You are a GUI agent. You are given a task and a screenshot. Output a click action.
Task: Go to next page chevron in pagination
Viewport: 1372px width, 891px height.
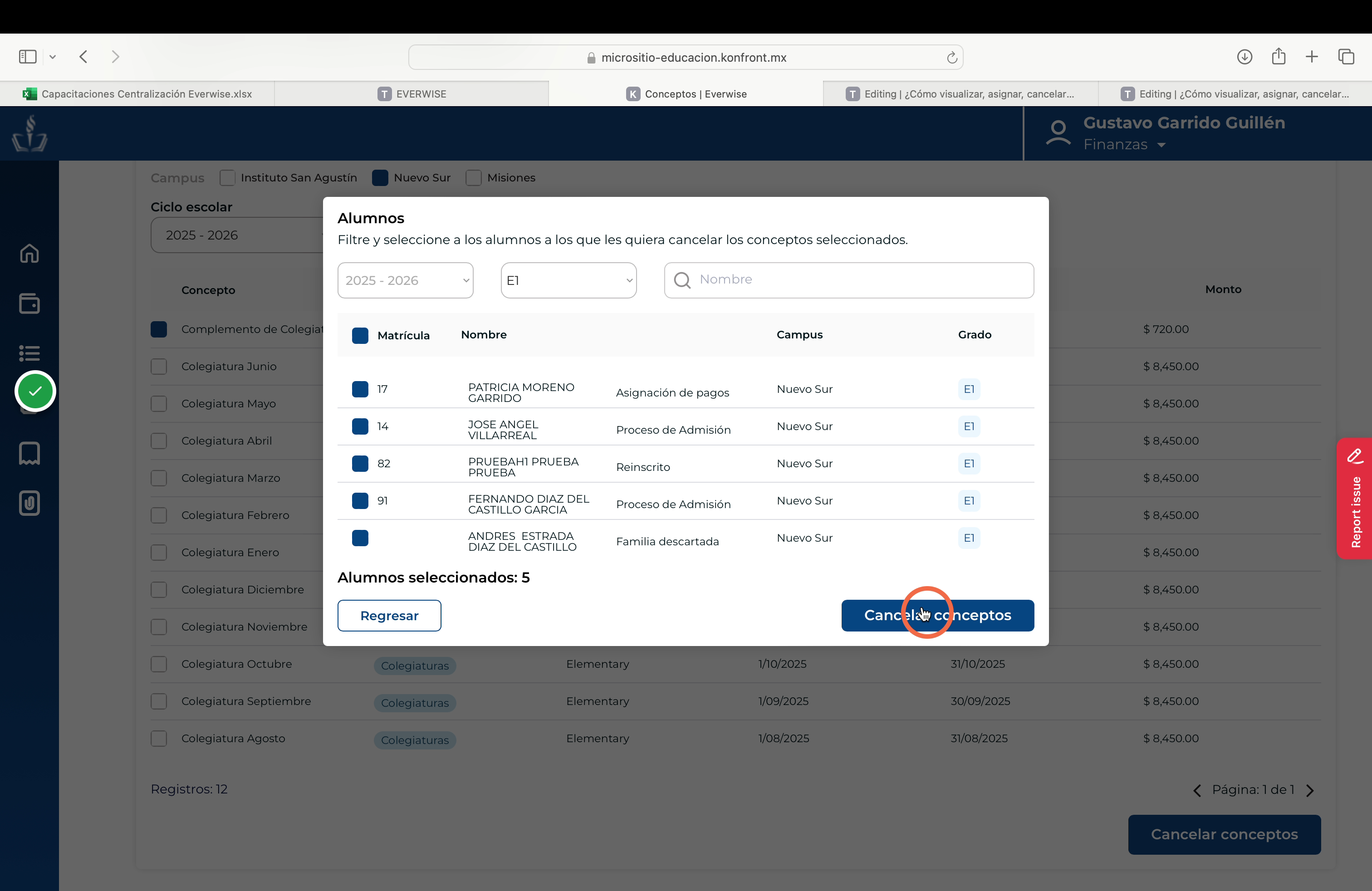coord(1310,790)
